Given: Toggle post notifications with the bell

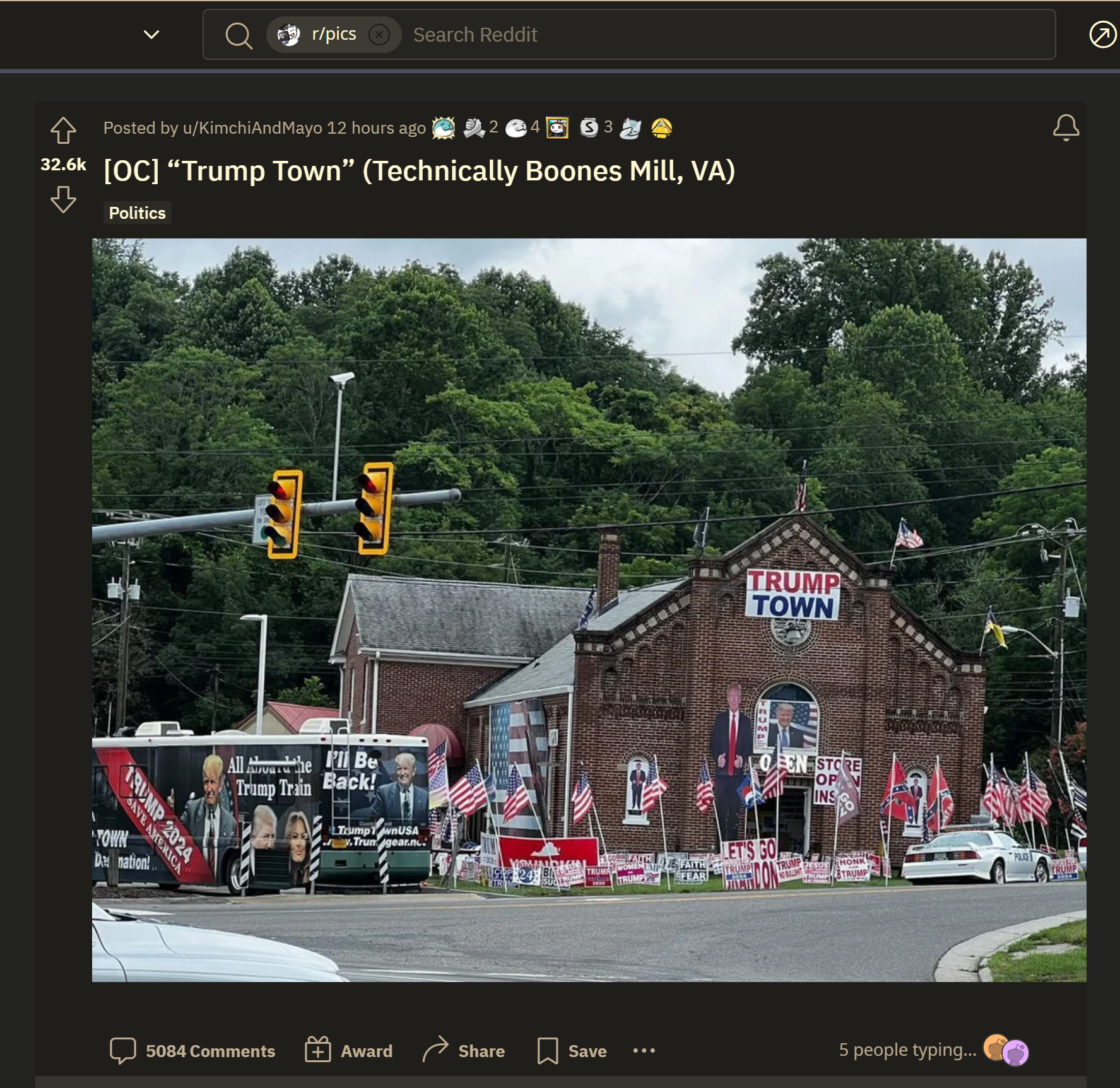Looking at the screenshot, I should 1066,127.
